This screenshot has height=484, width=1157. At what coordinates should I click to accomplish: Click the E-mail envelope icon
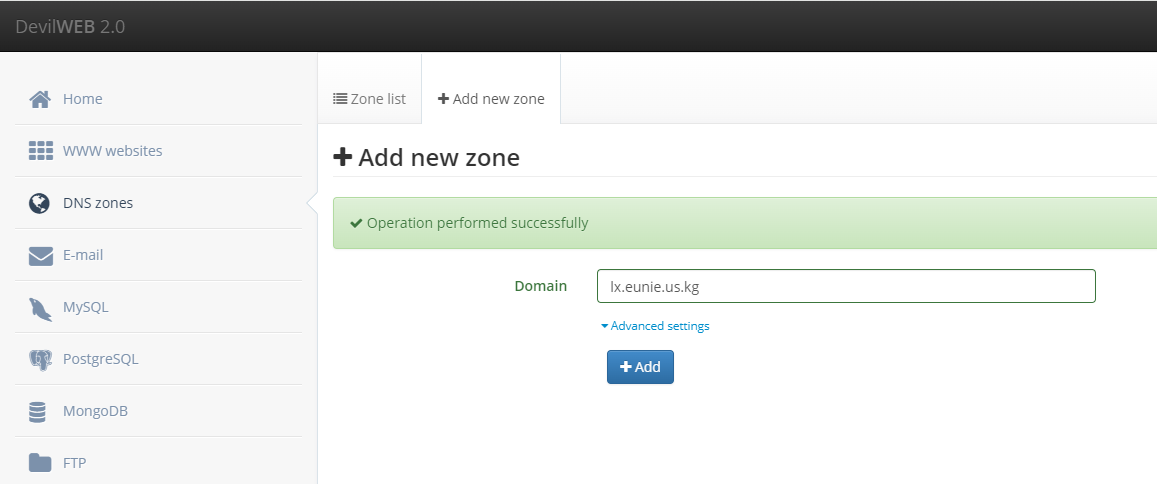click(41, 255)
